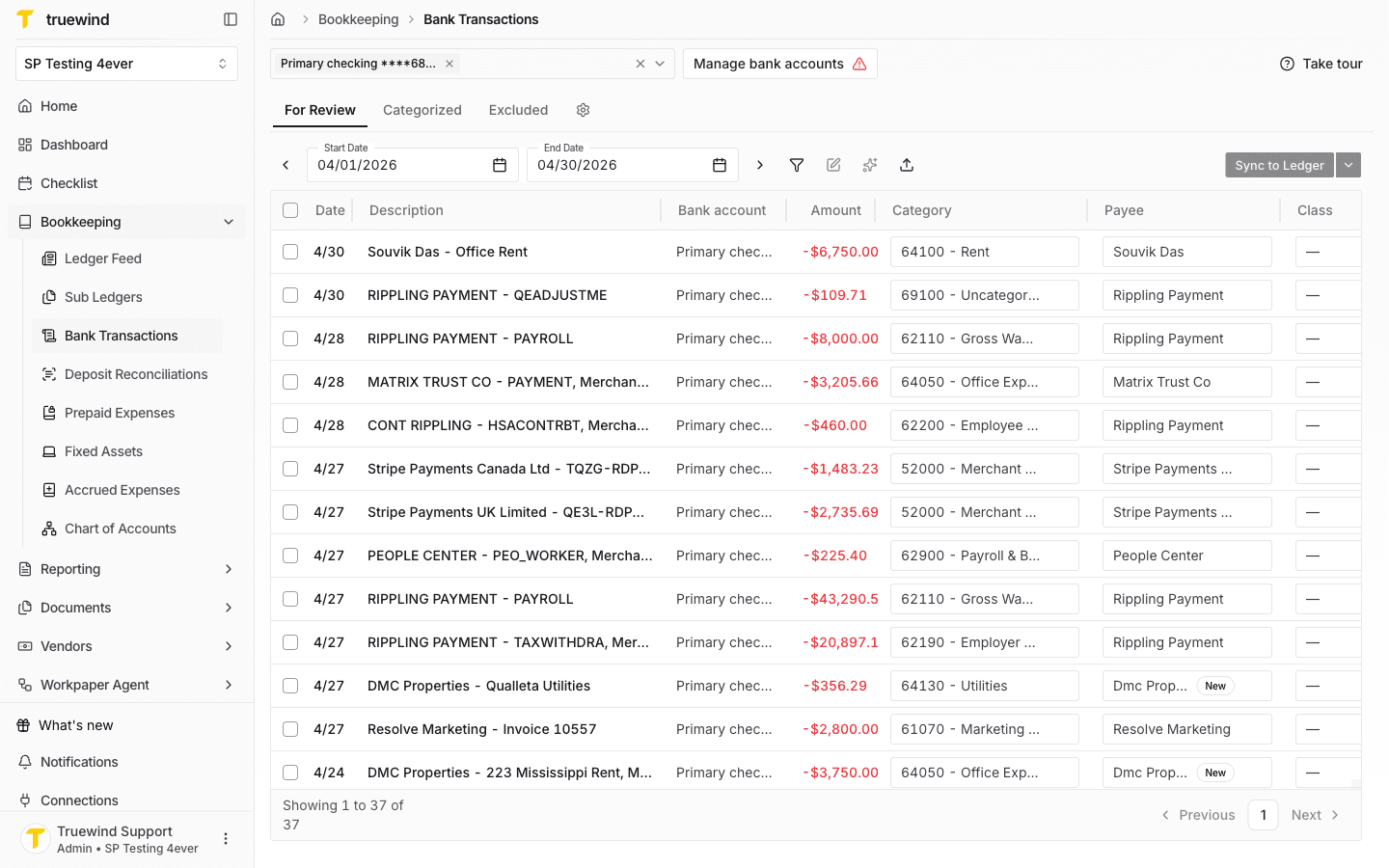Expand the bank account selector dropdown
The image size is (1389, 868).
(x=660, y=64)
